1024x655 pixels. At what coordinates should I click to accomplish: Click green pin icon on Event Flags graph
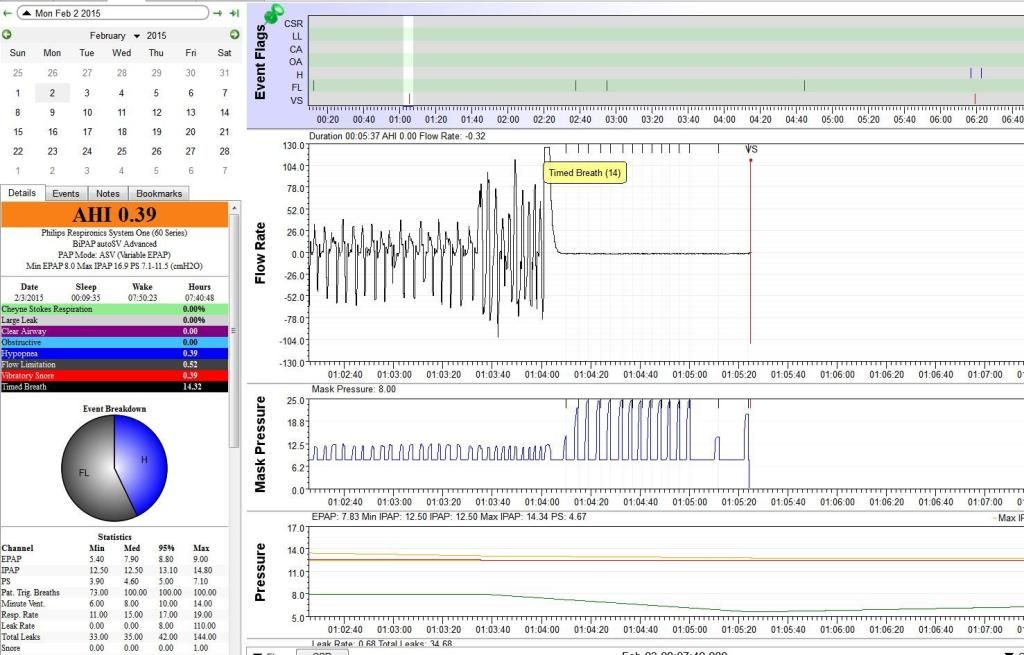coord(271,14)
